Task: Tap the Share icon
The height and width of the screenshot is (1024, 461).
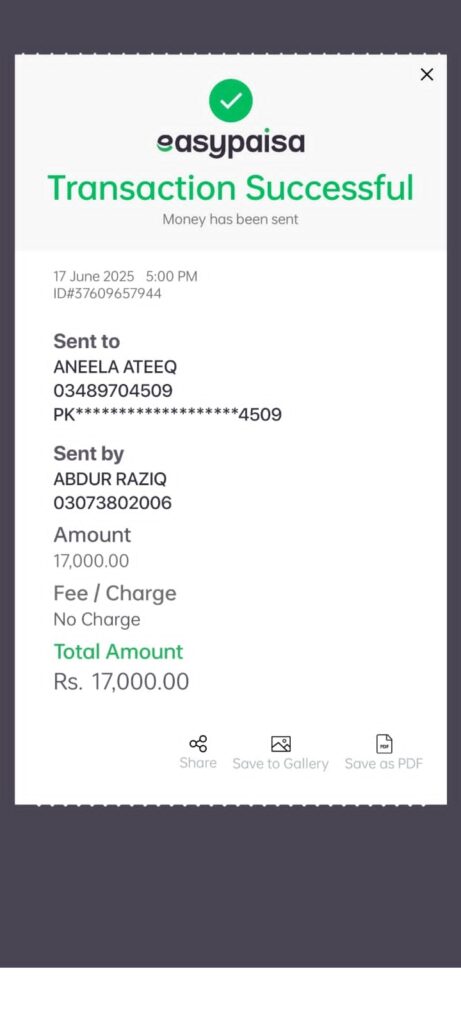Action: click(x=198, y=743)
